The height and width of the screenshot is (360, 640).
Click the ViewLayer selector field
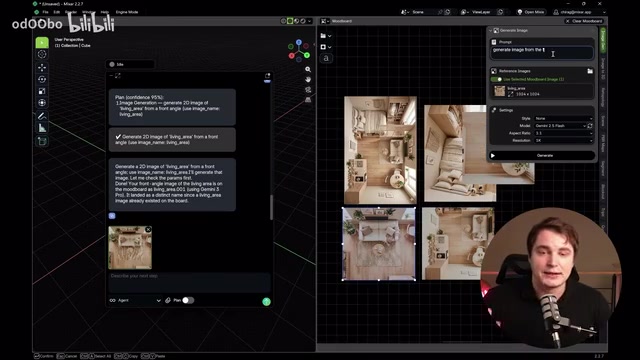tap(484, 12)
